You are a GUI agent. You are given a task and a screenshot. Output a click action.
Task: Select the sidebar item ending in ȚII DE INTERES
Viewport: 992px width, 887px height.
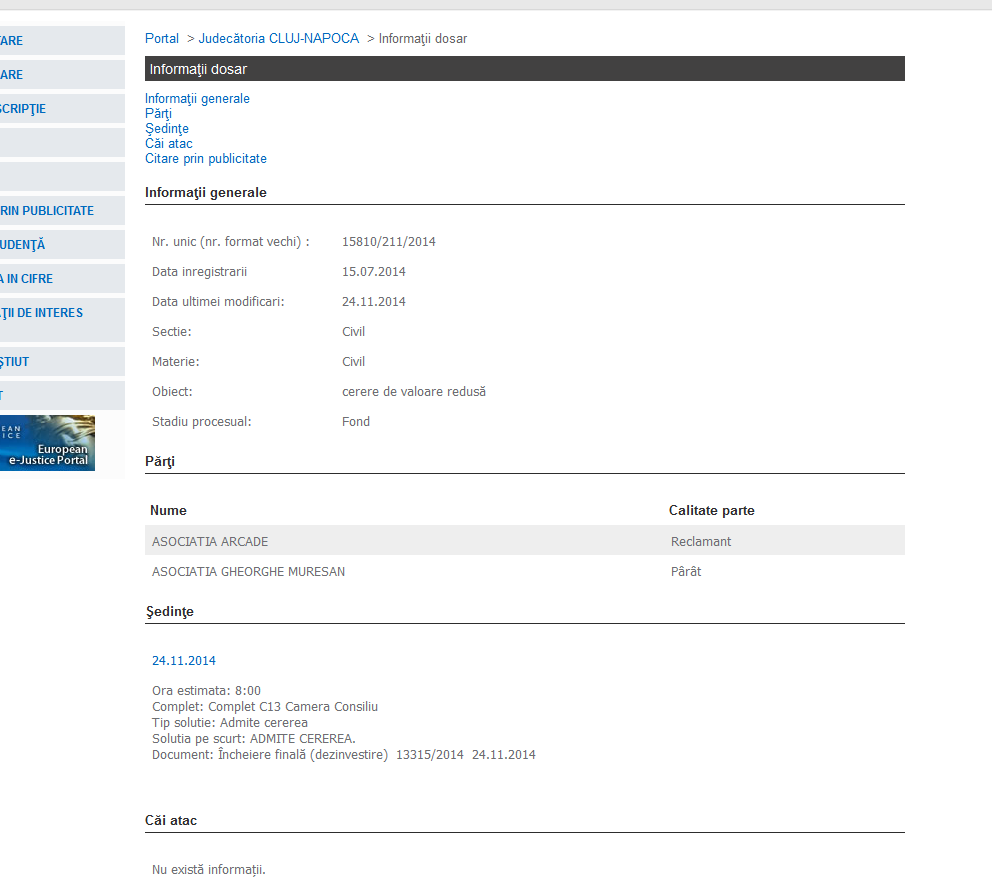[42, 313]
